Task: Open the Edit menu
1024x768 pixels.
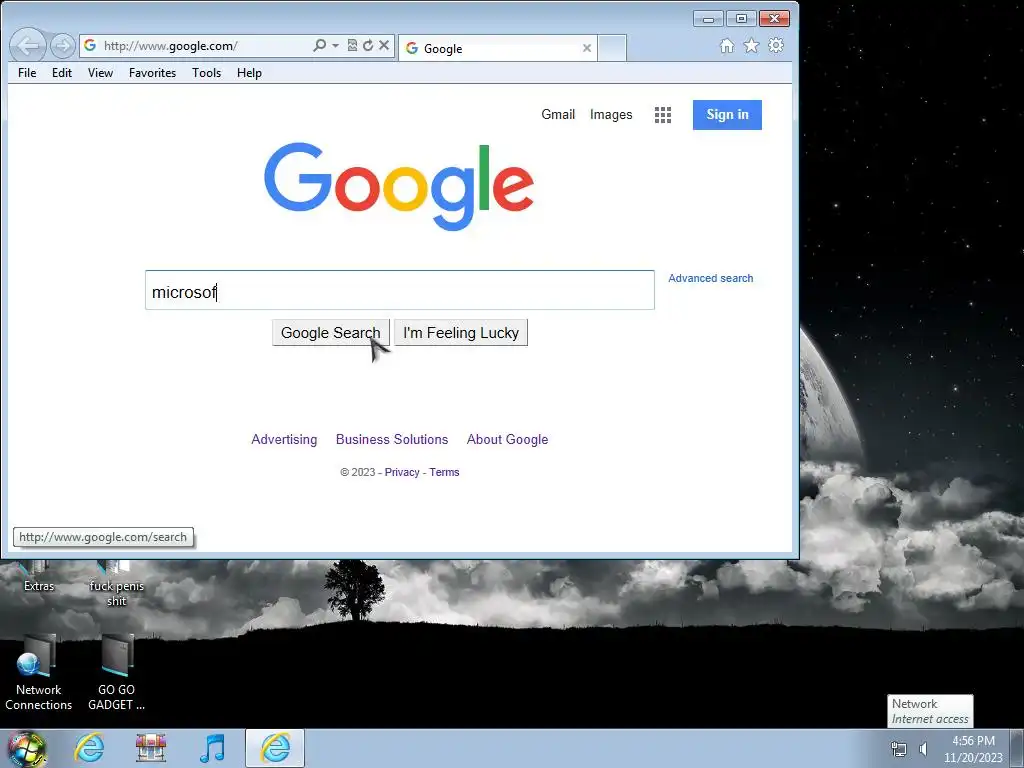Action: click(x=62, y=73)
